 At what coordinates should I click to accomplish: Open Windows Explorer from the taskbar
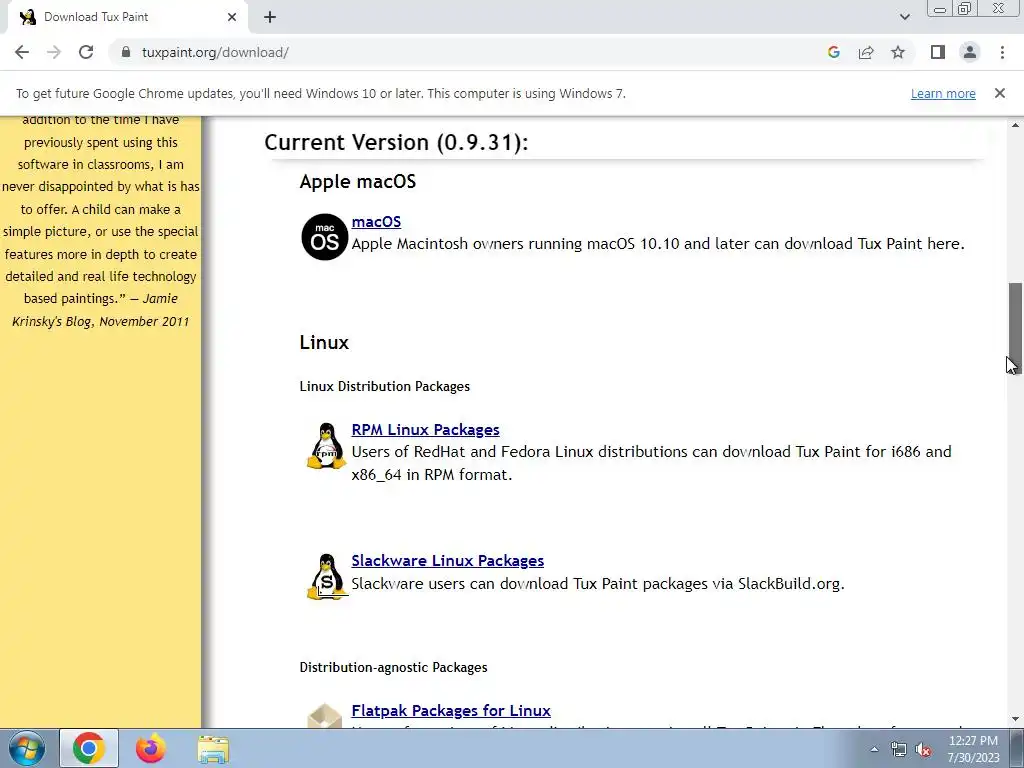213,750
